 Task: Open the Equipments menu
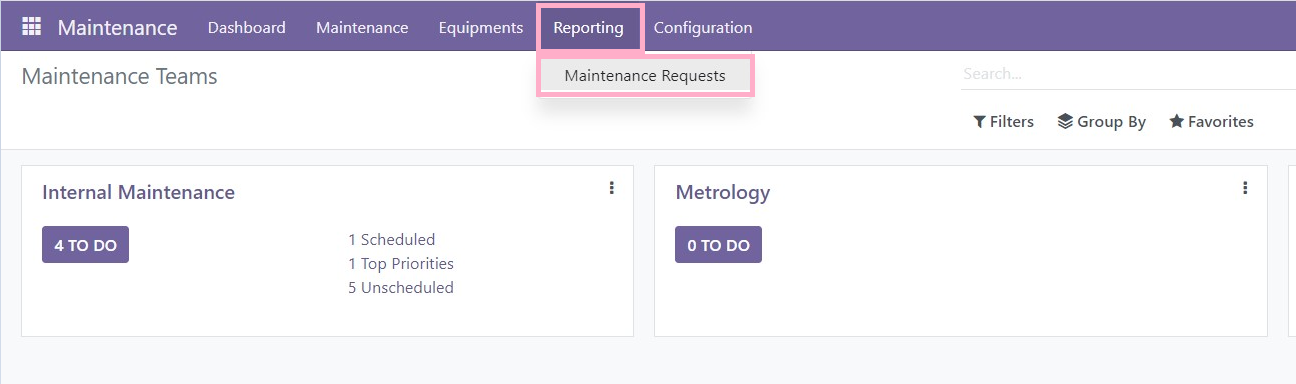coord(481,28)
